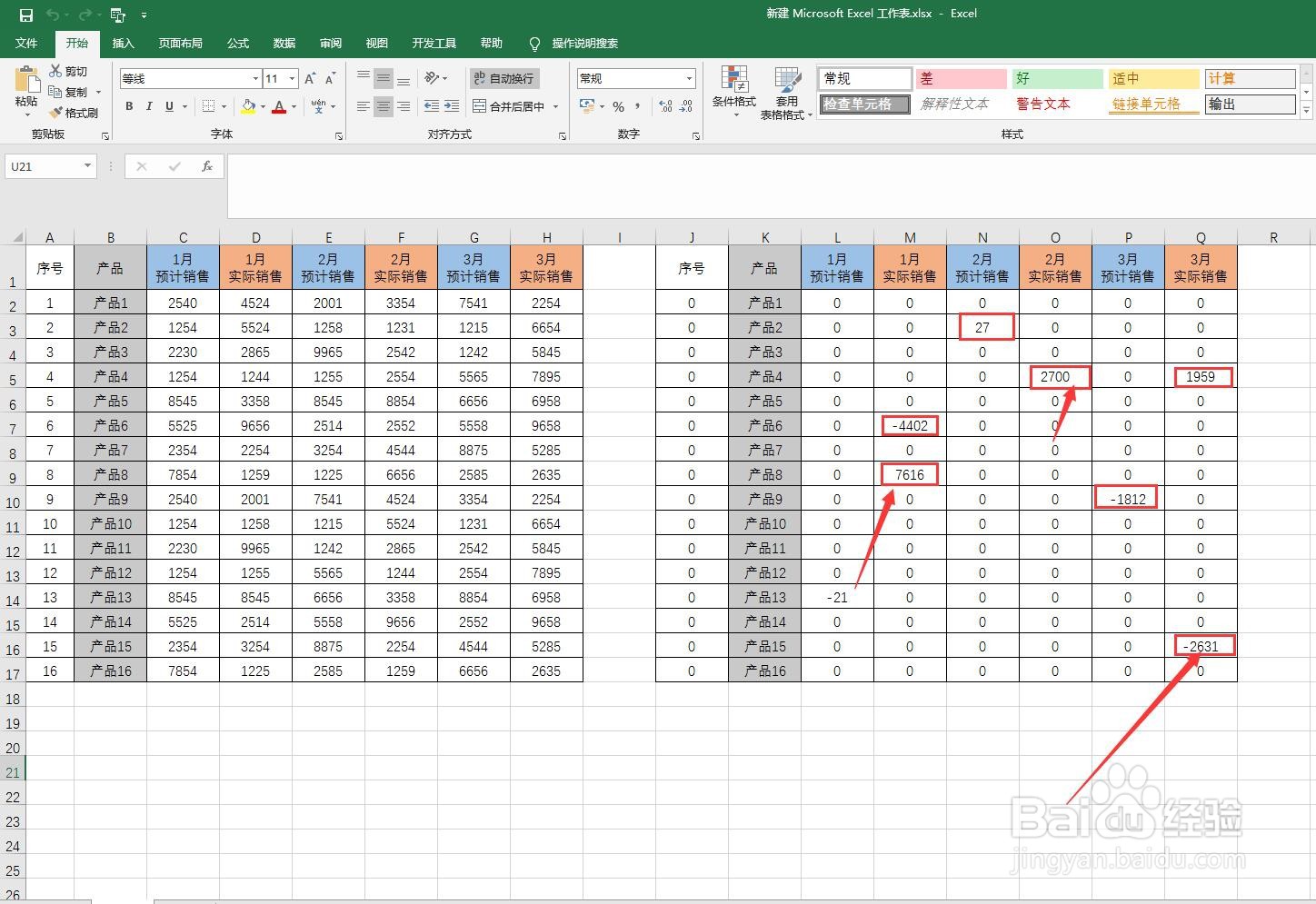Click the decrease decimal places icon

coord(687,106)
